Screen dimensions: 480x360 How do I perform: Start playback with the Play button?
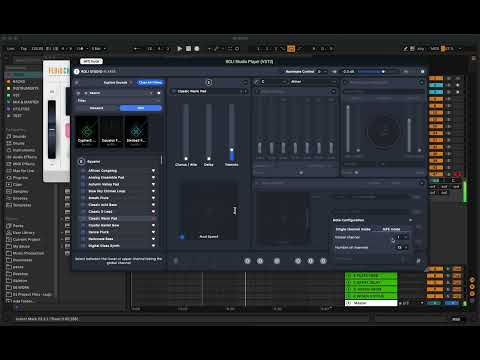pos(180,49)
